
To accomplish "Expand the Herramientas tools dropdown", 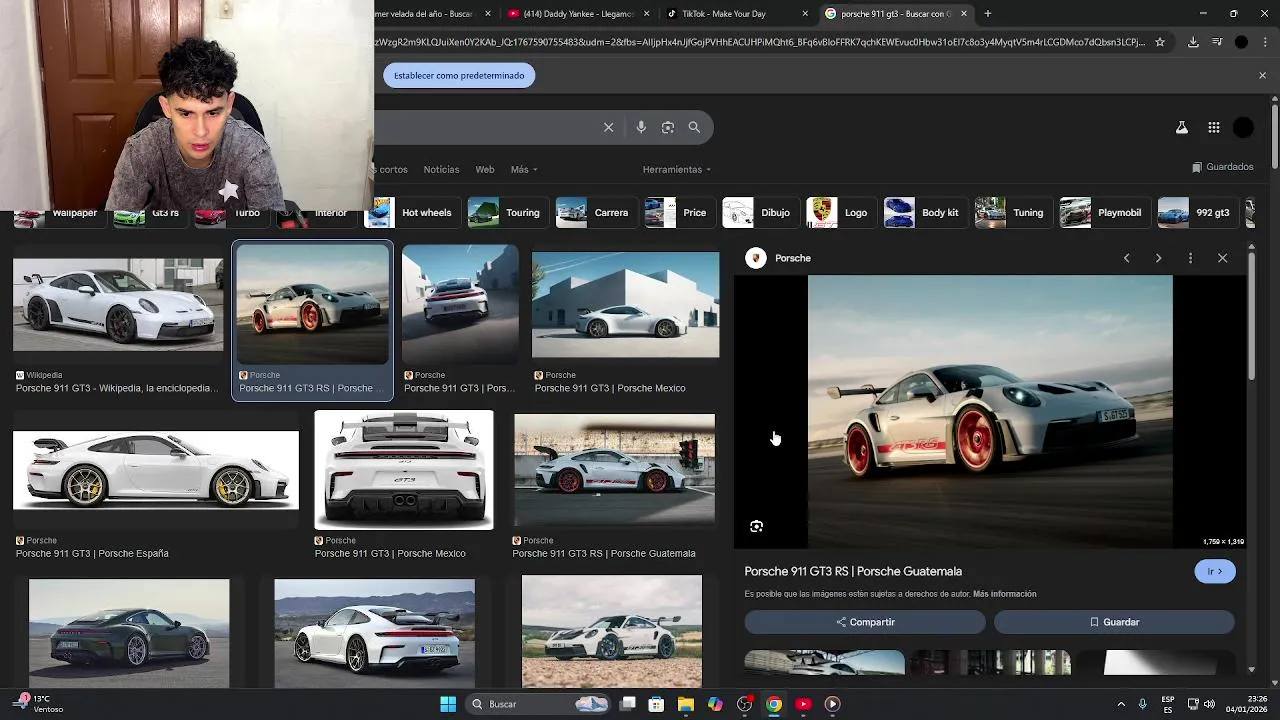I will [677, 170].
